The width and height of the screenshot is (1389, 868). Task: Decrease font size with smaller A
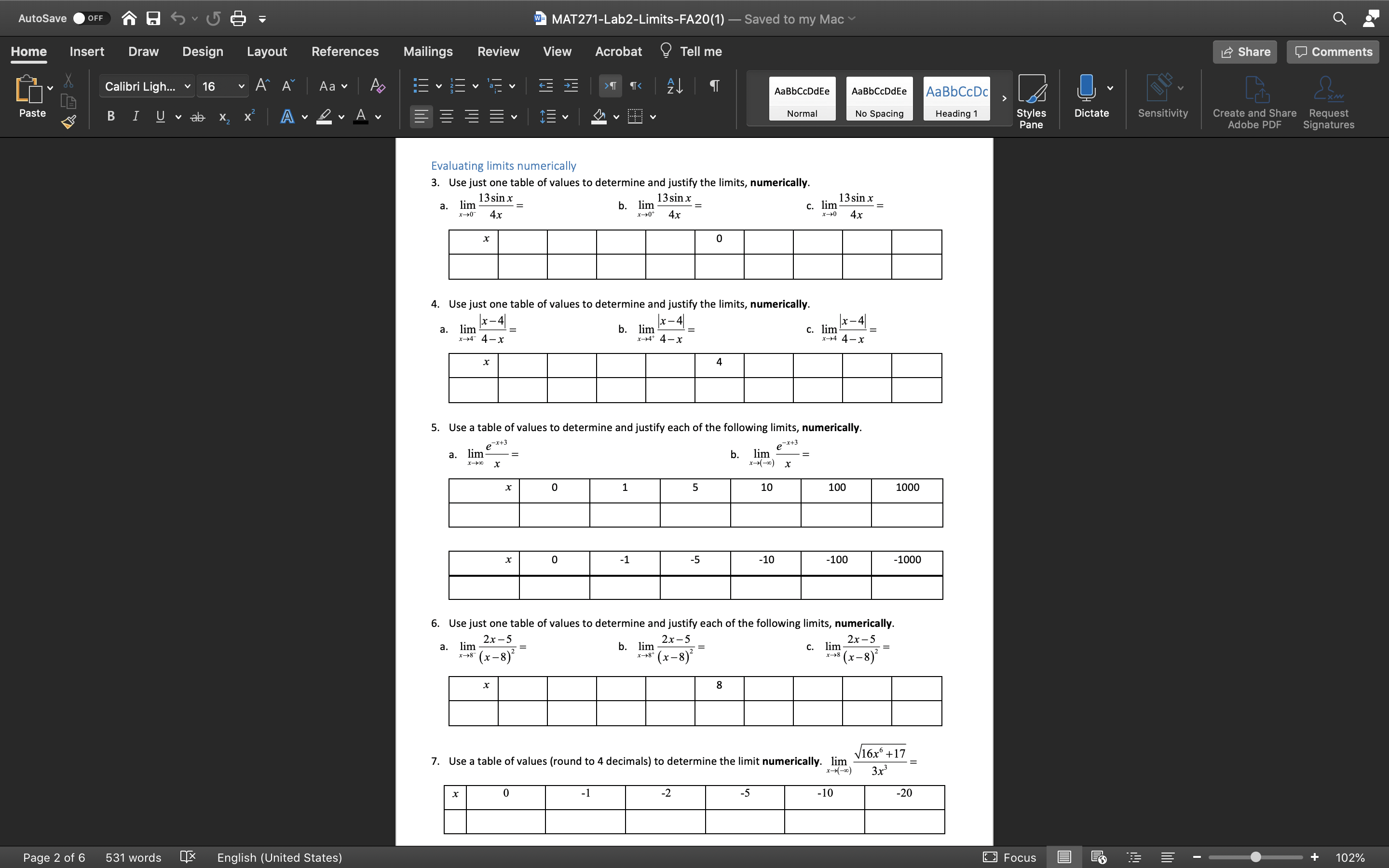tap(288, 85)
